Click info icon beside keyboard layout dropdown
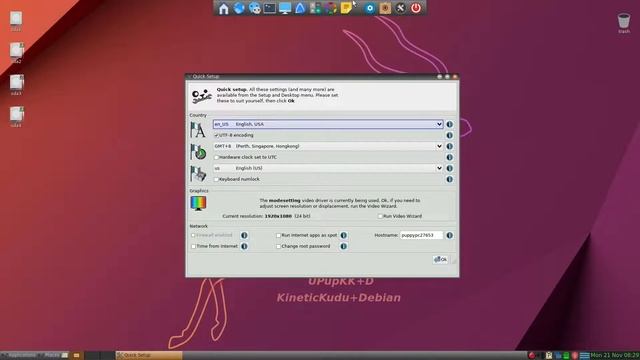 pos(449,168)
